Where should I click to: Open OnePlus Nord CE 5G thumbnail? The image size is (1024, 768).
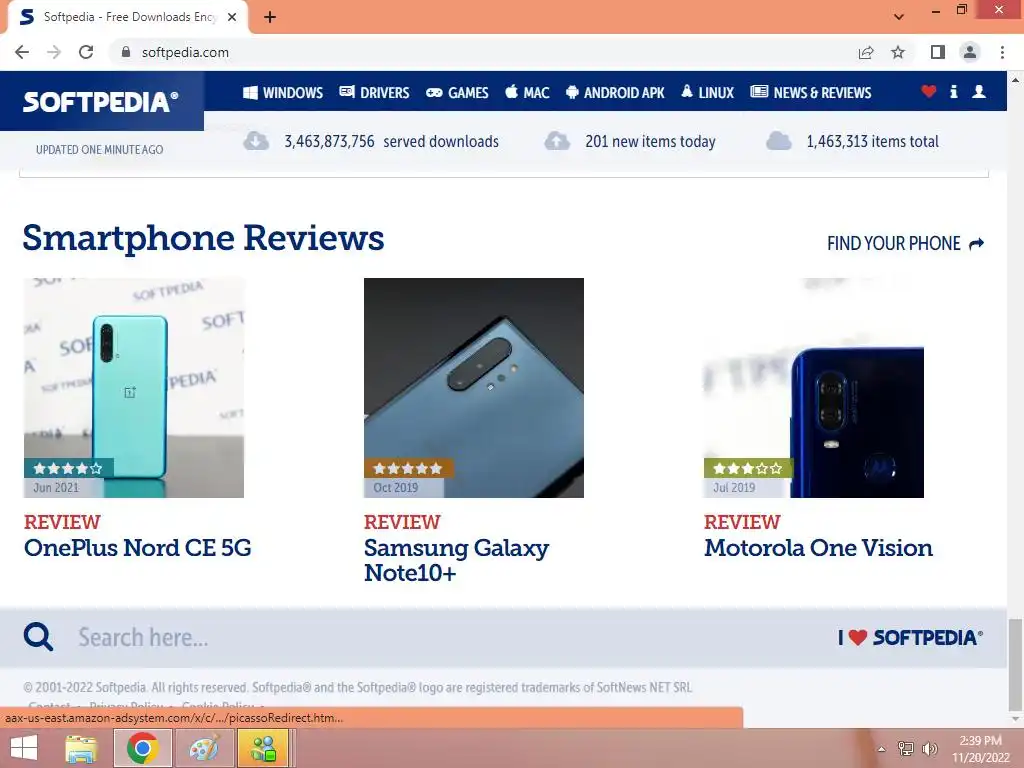134,388
